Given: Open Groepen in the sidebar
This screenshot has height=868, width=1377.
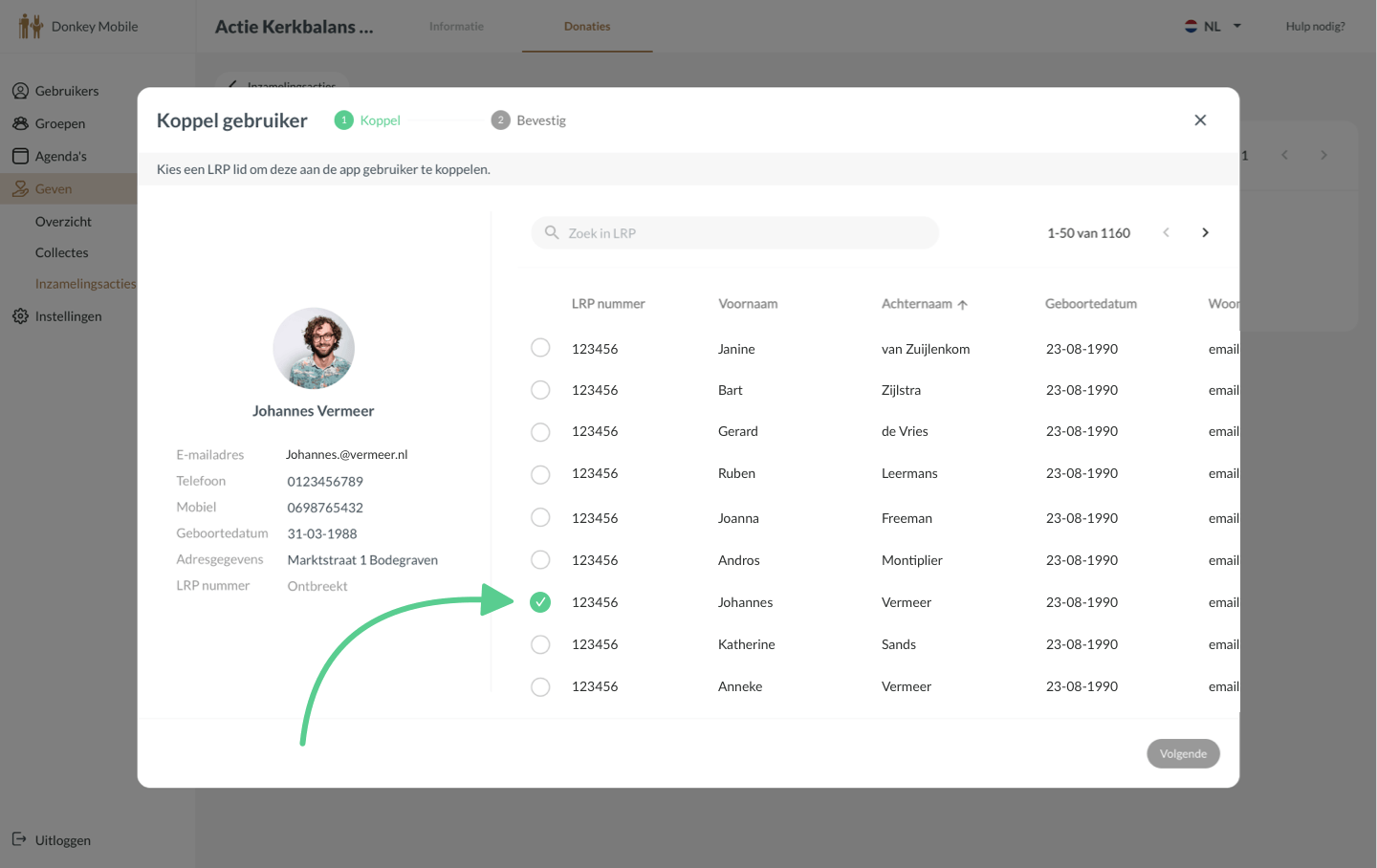Looking at the screenshot, I should [60, 123].
